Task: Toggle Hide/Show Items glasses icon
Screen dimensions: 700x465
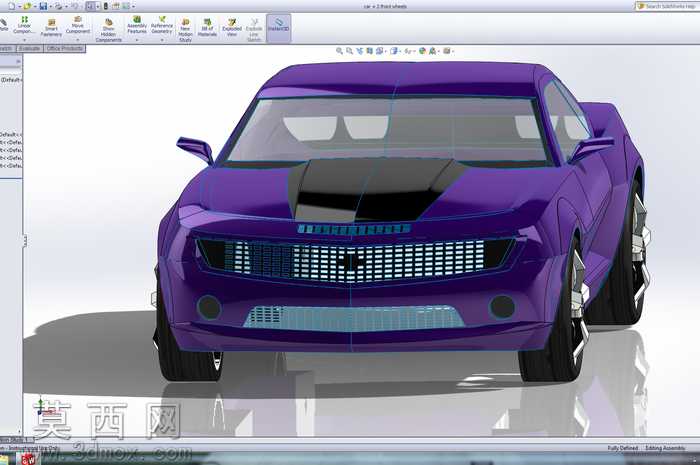Action: 408,51
